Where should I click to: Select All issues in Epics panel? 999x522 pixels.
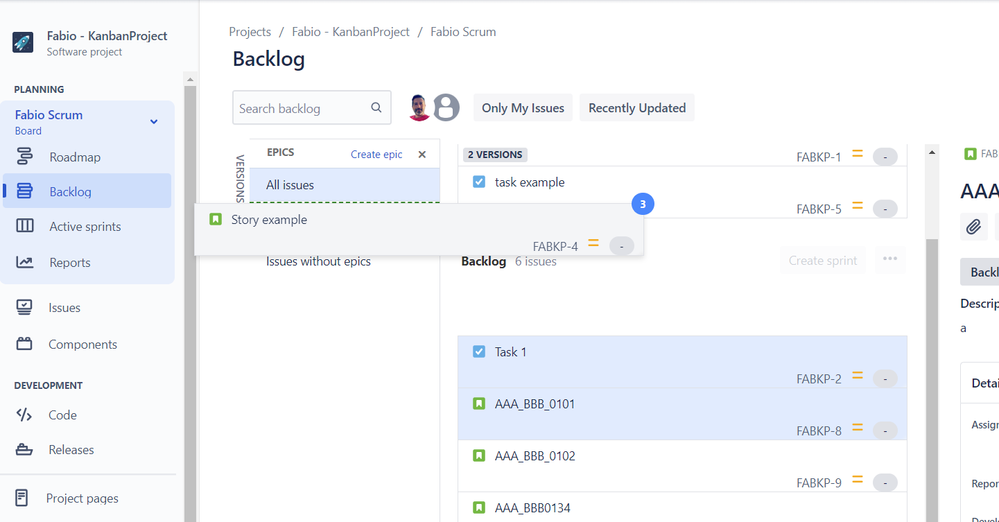290,185
